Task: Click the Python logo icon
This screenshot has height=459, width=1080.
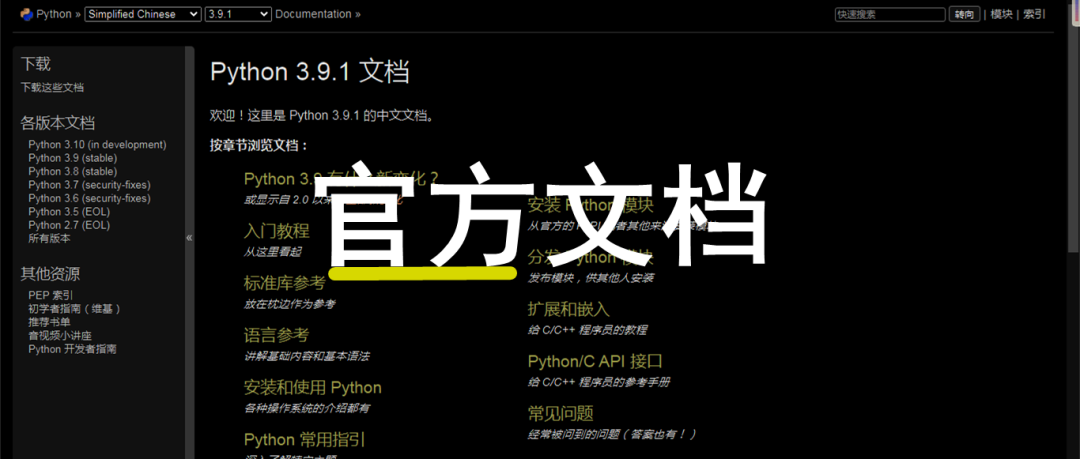Action: (27, 14)
